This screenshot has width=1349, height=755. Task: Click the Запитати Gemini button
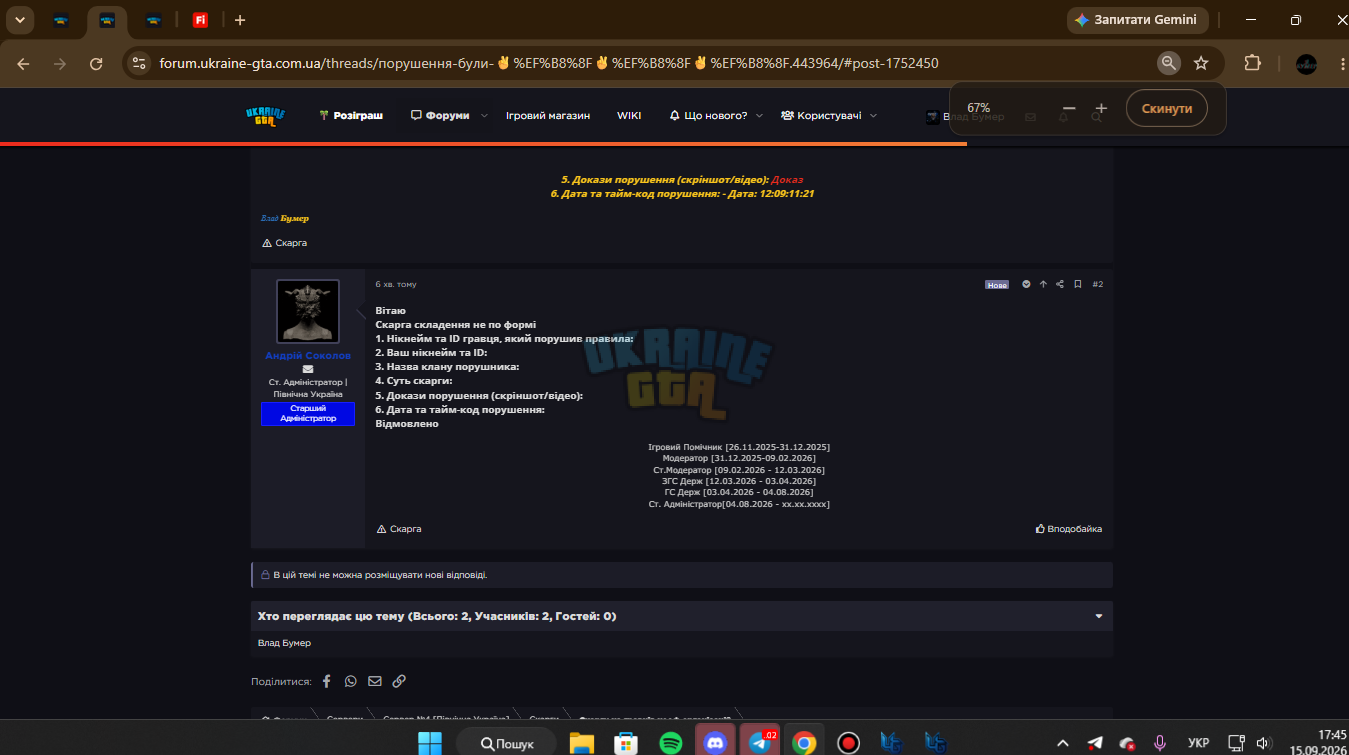click(x=1138, y=20)
